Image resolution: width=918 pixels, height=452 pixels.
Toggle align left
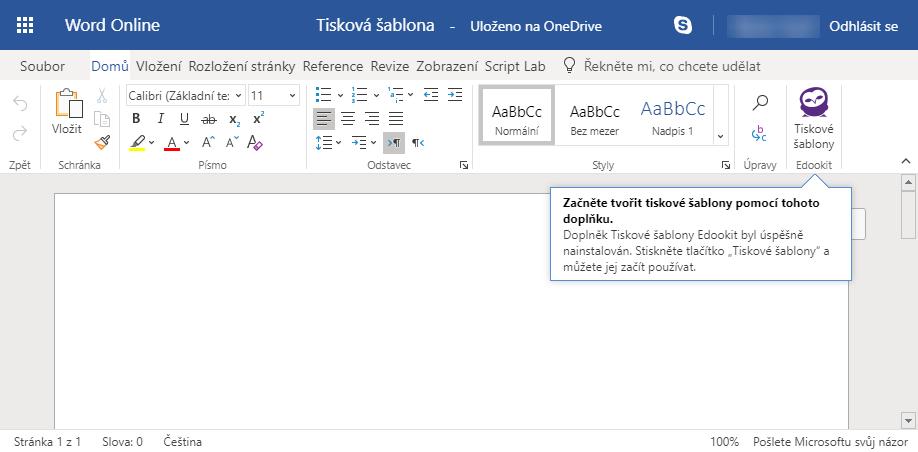pyautogui.click(x=324, y=119)
